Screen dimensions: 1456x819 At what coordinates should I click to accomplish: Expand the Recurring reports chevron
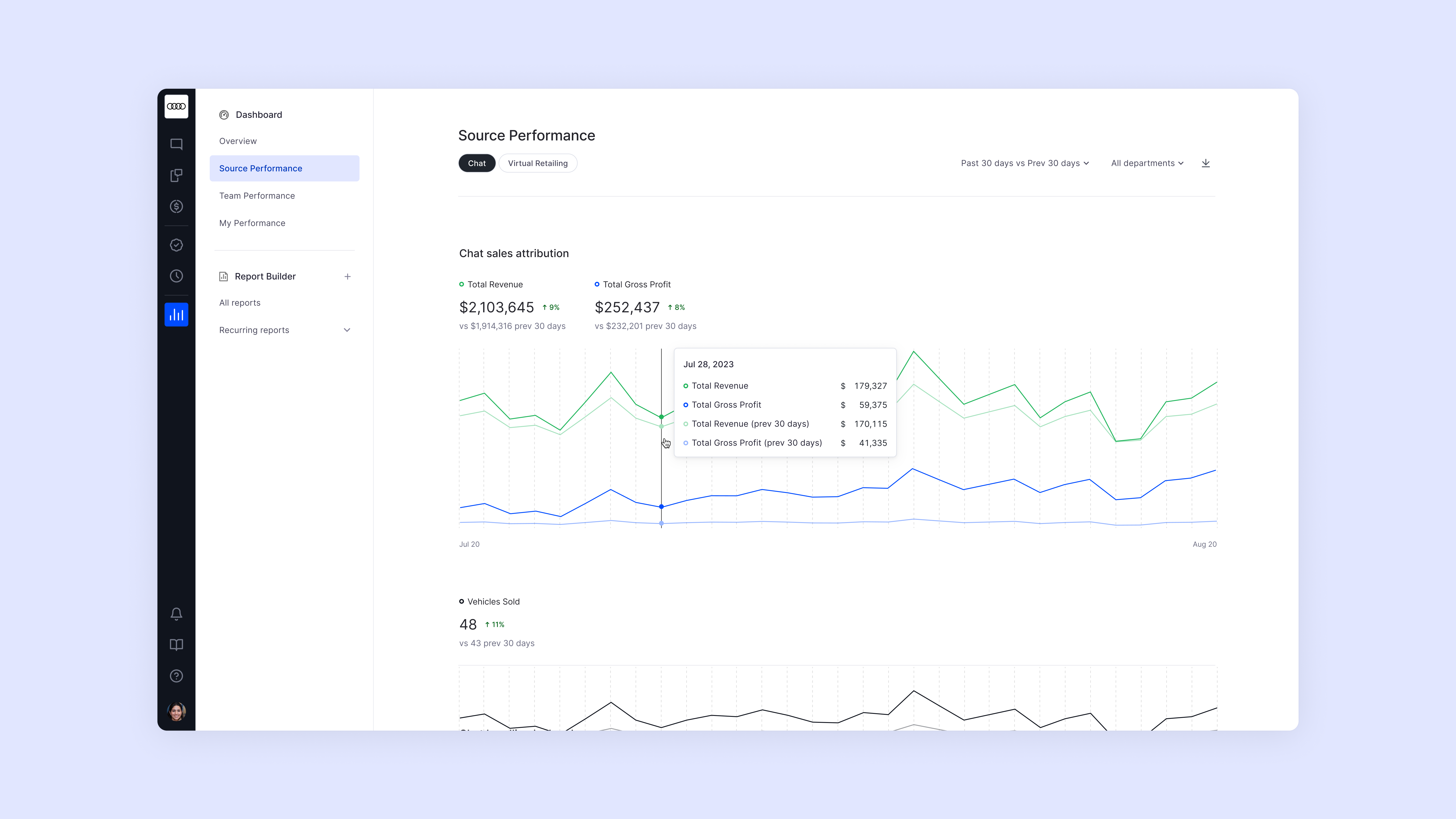(347, 330)
